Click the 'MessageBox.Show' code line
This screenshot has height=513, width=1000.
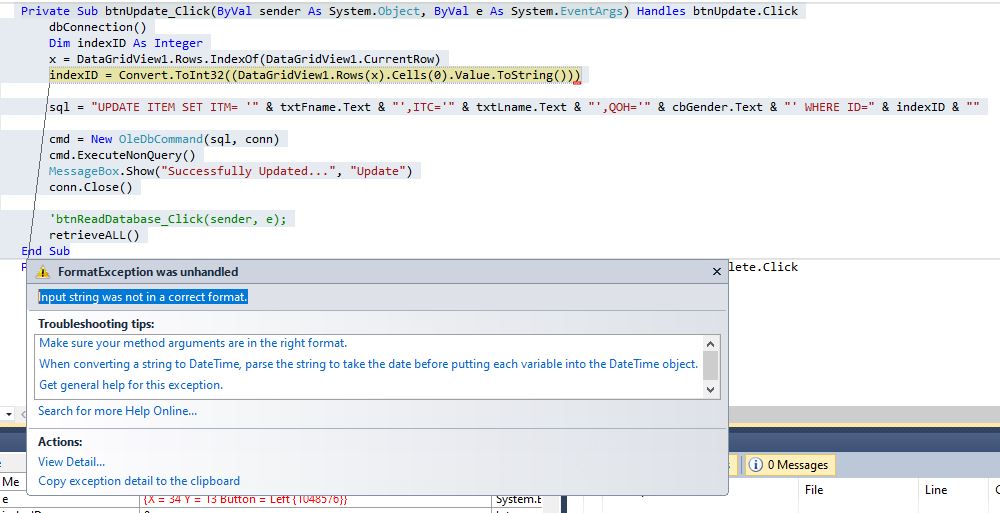(231, 171)
